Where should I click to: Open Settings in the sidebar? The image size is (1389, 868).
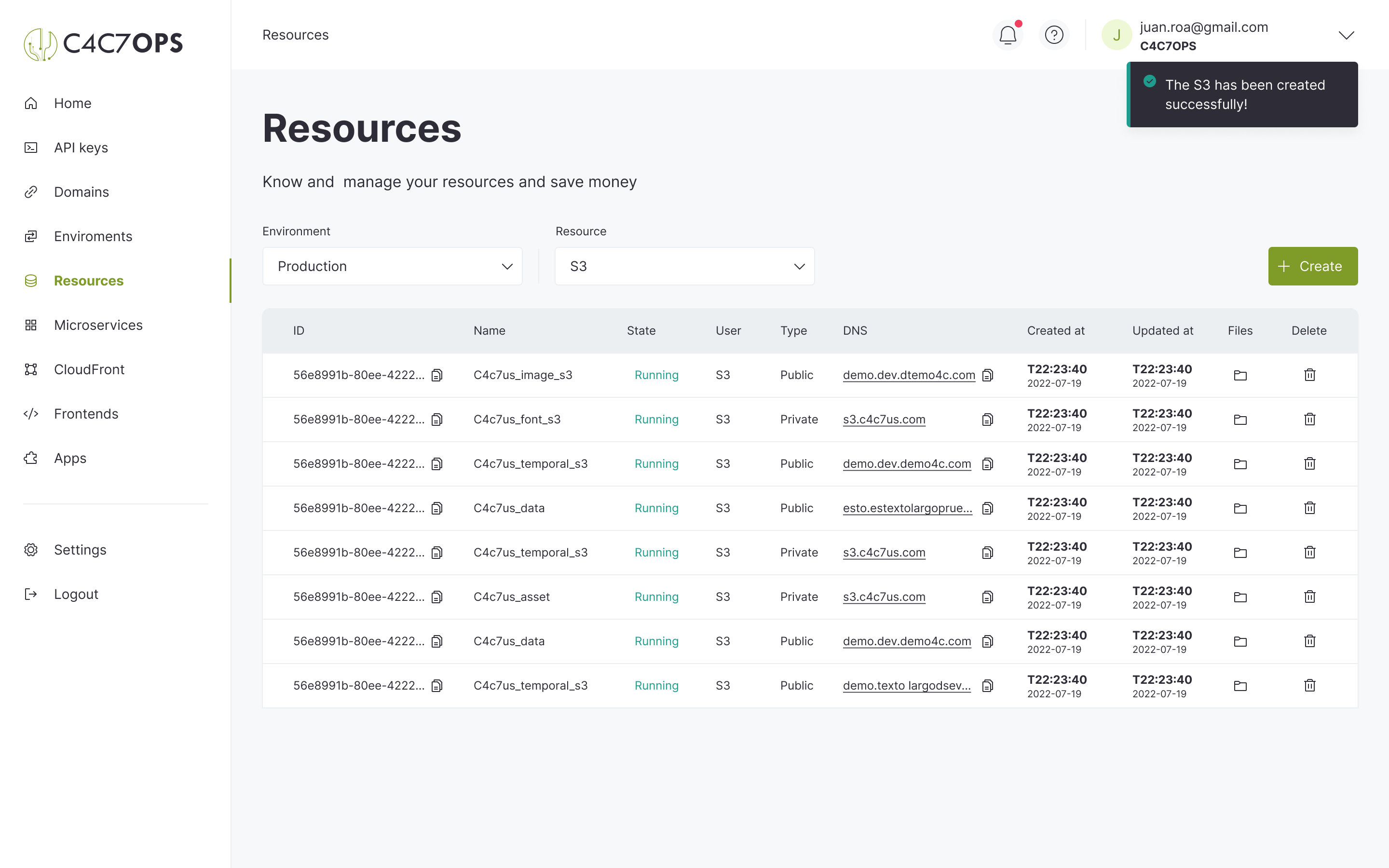[80, 549]
